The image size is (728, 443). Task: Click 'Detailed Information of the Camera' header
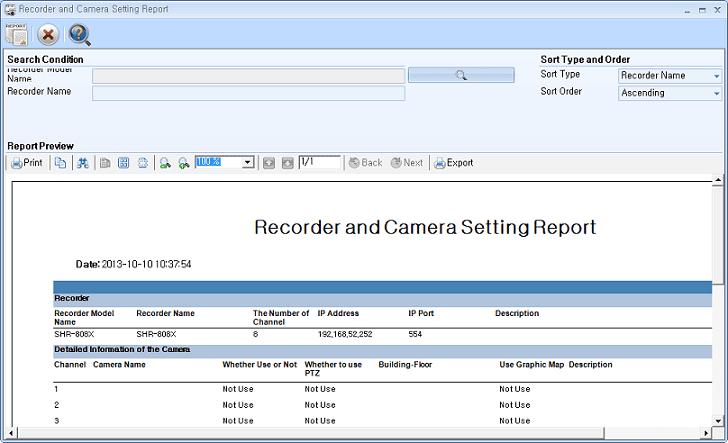tap(122, 349)
